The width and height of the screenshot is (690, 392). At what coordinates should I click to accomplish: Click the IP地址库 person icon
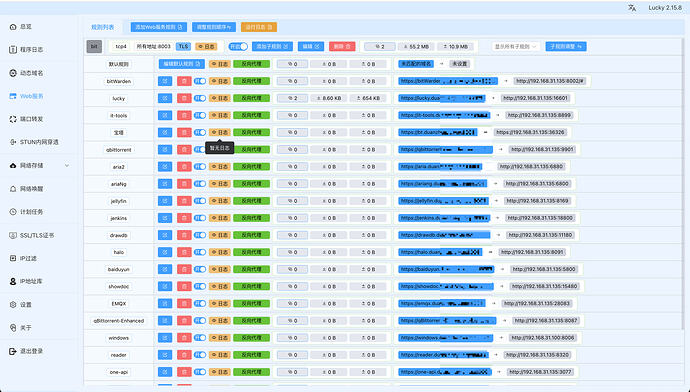point(13,281)
